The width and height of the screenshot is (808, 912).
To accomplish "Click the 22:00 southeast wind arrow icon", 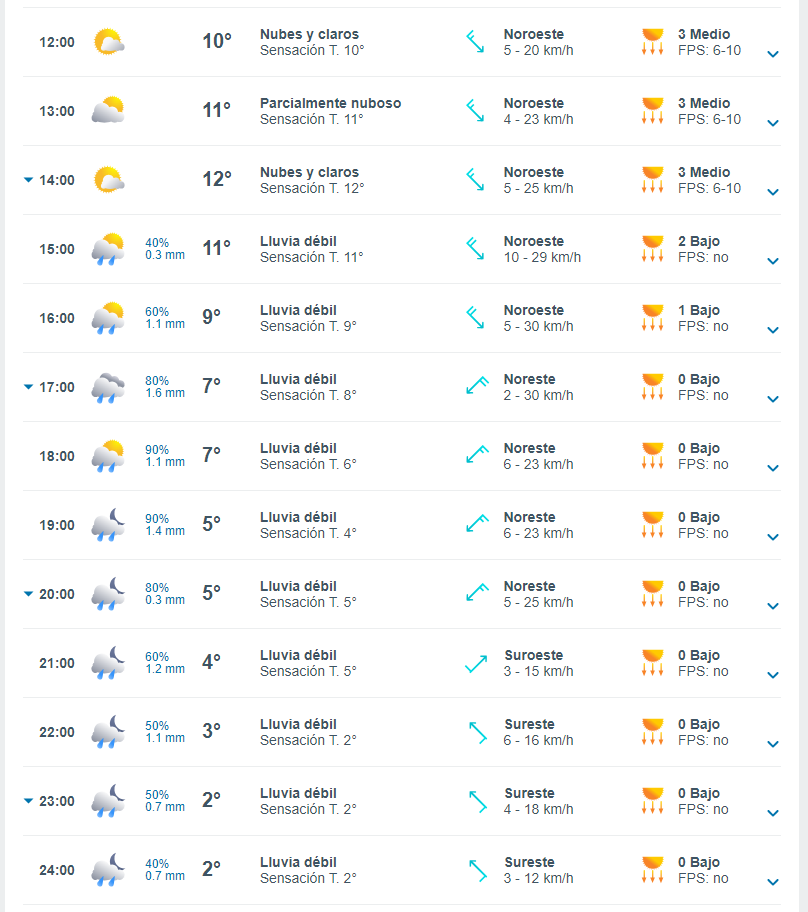I will 477,732.
